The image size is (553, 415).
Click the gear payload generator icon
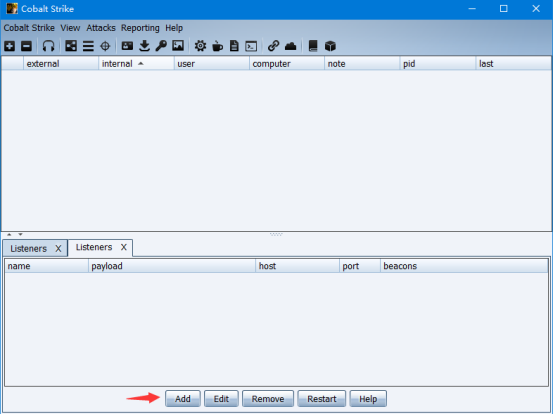[200, 46]
